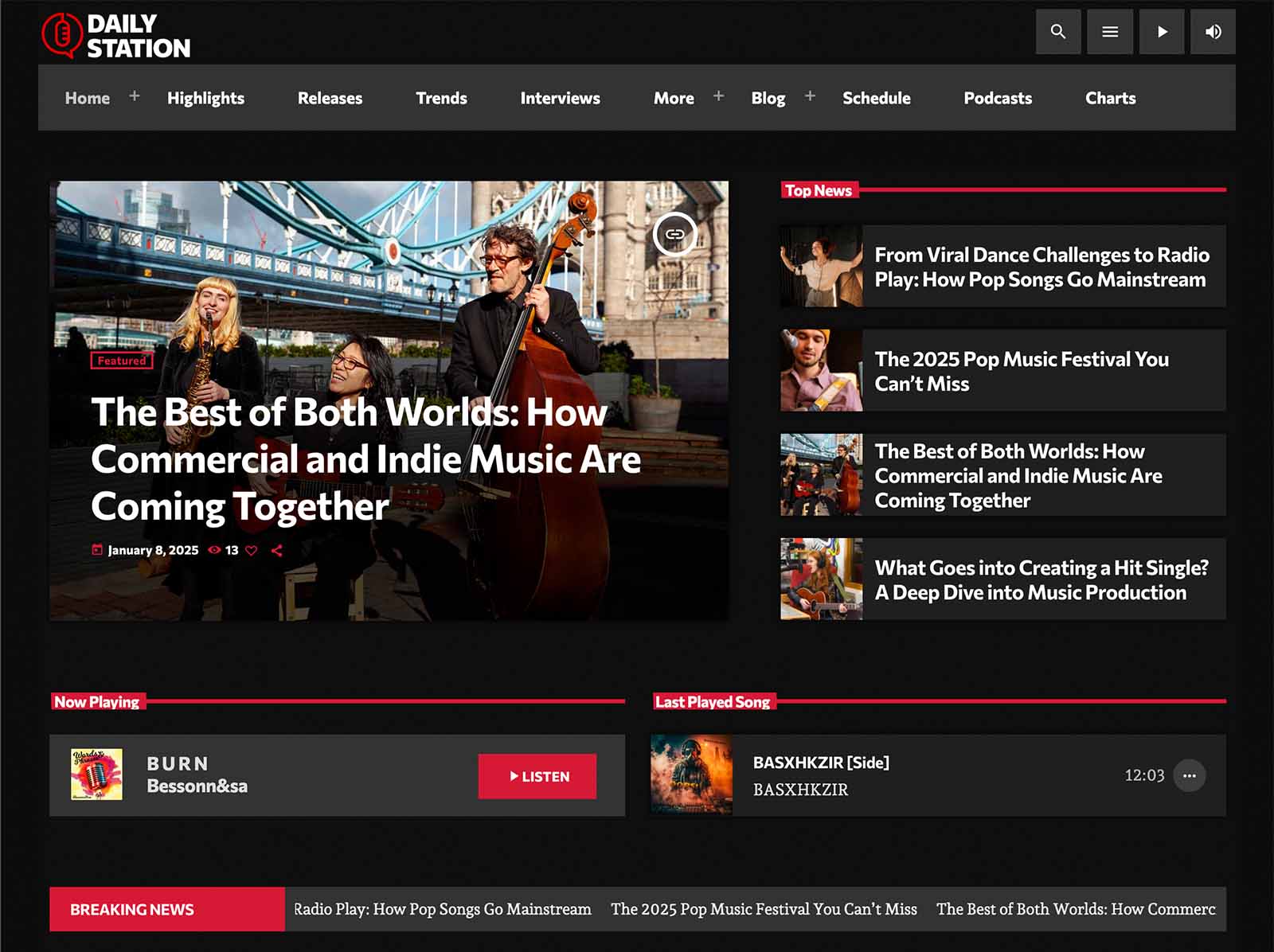Click the chain link icon on featured image
Image resolution: width=1274 pixels, height=952 pixels.
675,234
